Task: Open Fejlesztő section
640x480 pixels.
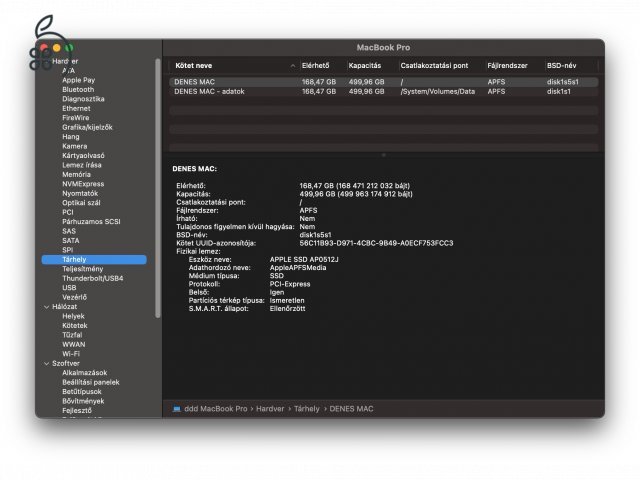Action: point(77,410)
